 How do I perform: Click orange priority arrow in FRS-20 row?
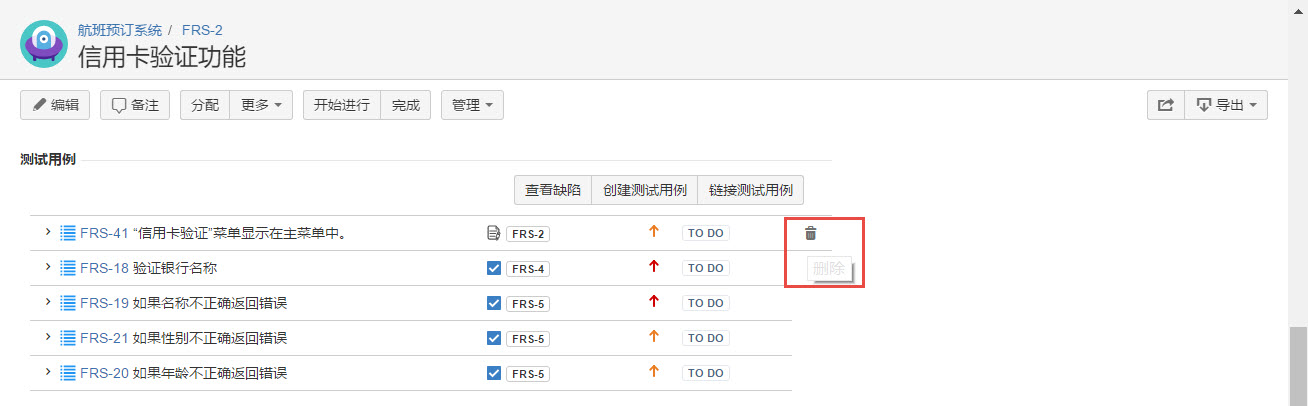click(x=654, y=372)
